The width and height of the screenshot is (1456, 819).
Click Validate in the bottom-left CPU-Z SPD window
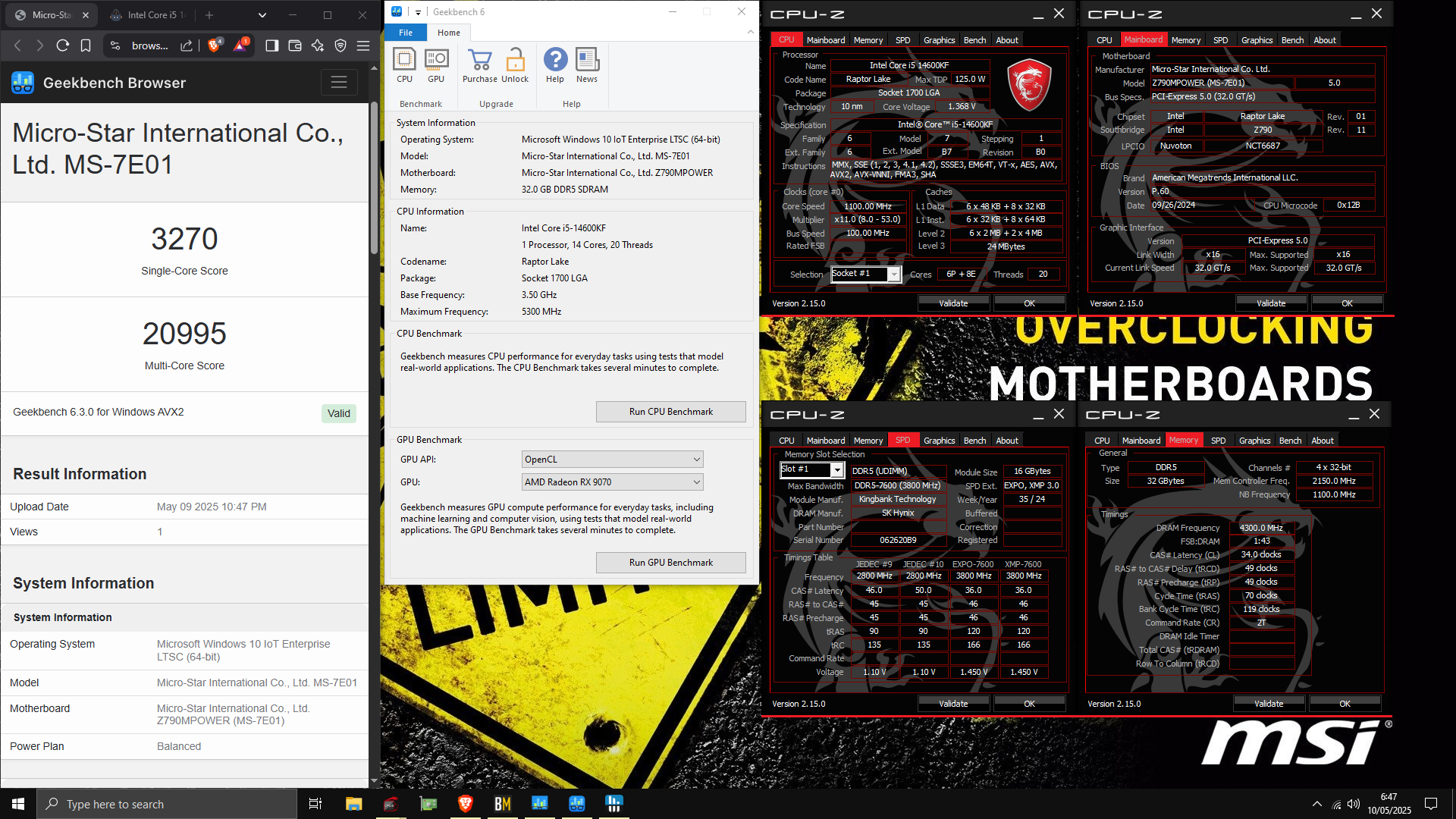[953, 704]
